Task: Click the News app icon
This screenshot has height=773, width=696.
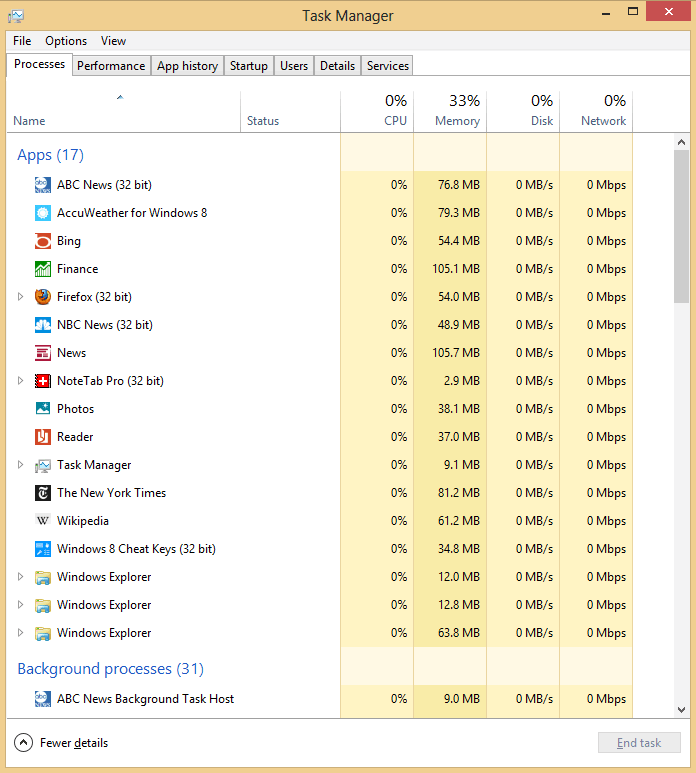Action: [43, 353]
